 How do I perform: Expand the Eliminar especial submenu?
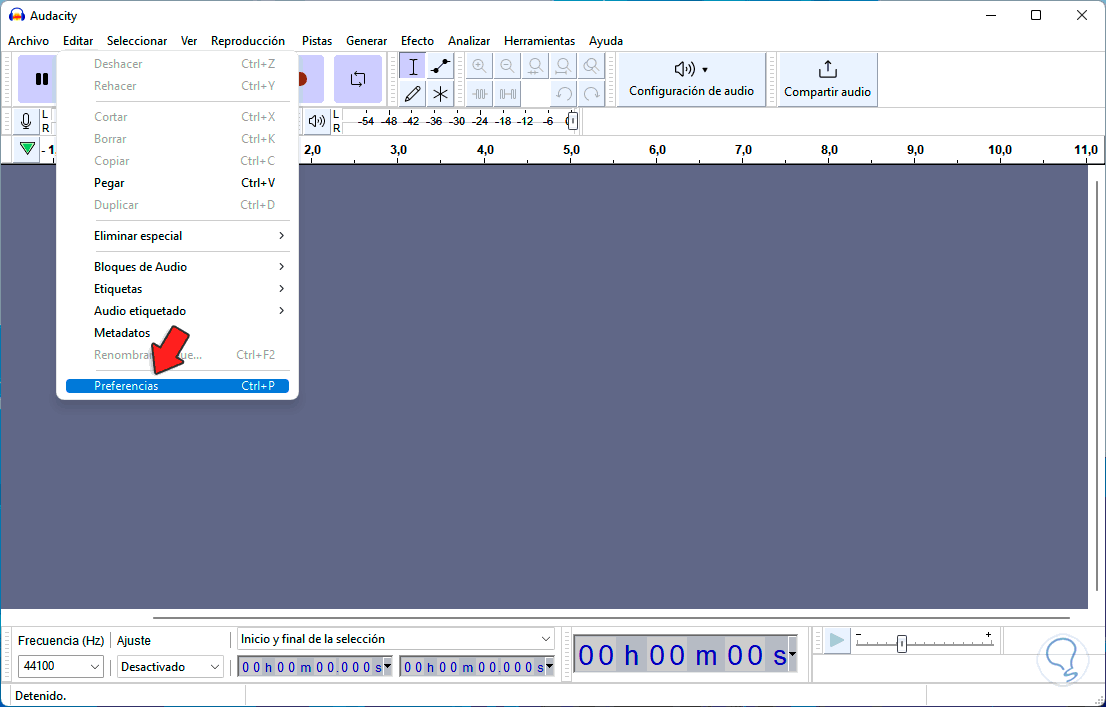(177, 236)
